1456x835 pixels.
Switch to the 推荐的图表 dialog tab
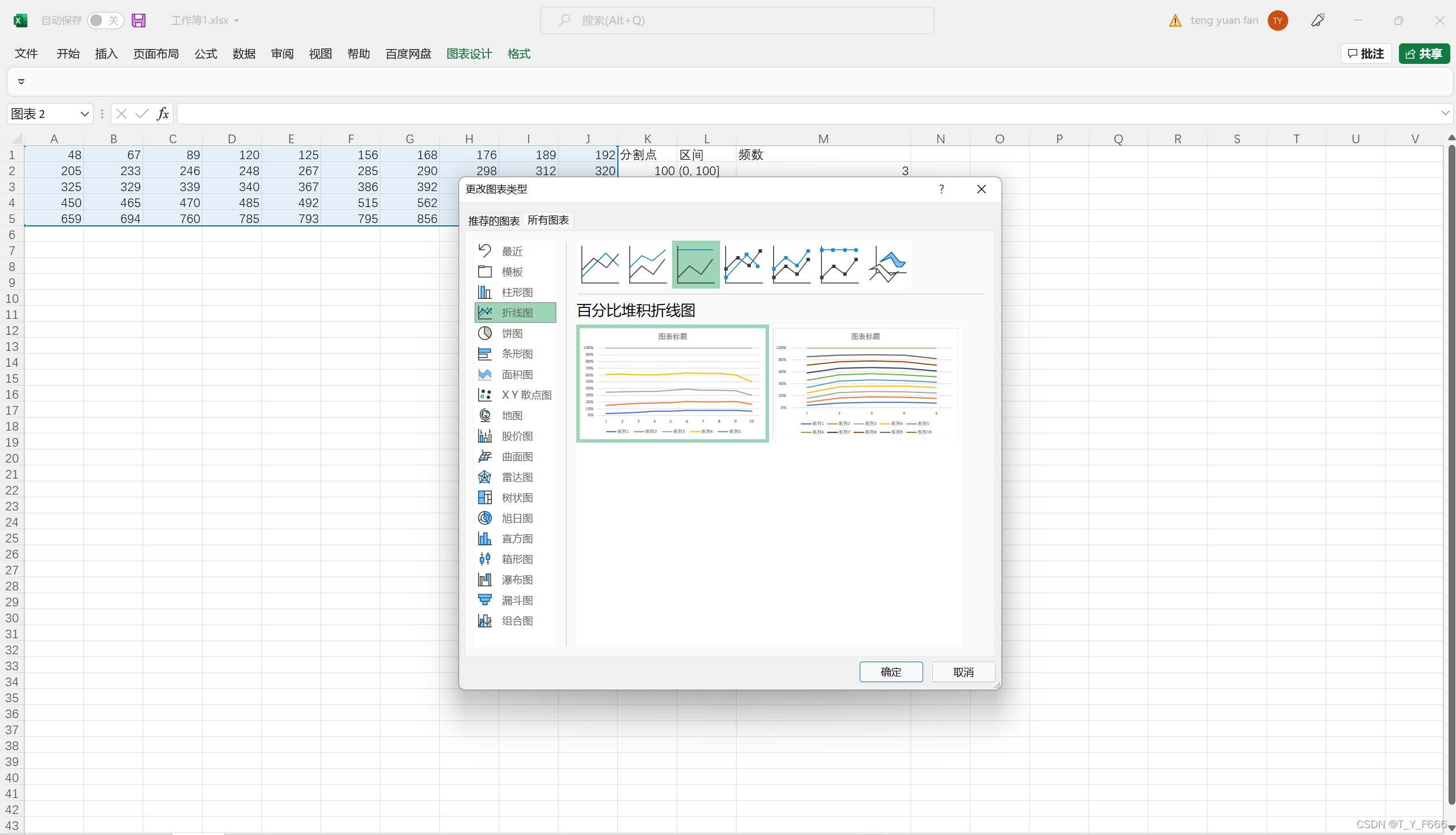(x=494, y=221)
